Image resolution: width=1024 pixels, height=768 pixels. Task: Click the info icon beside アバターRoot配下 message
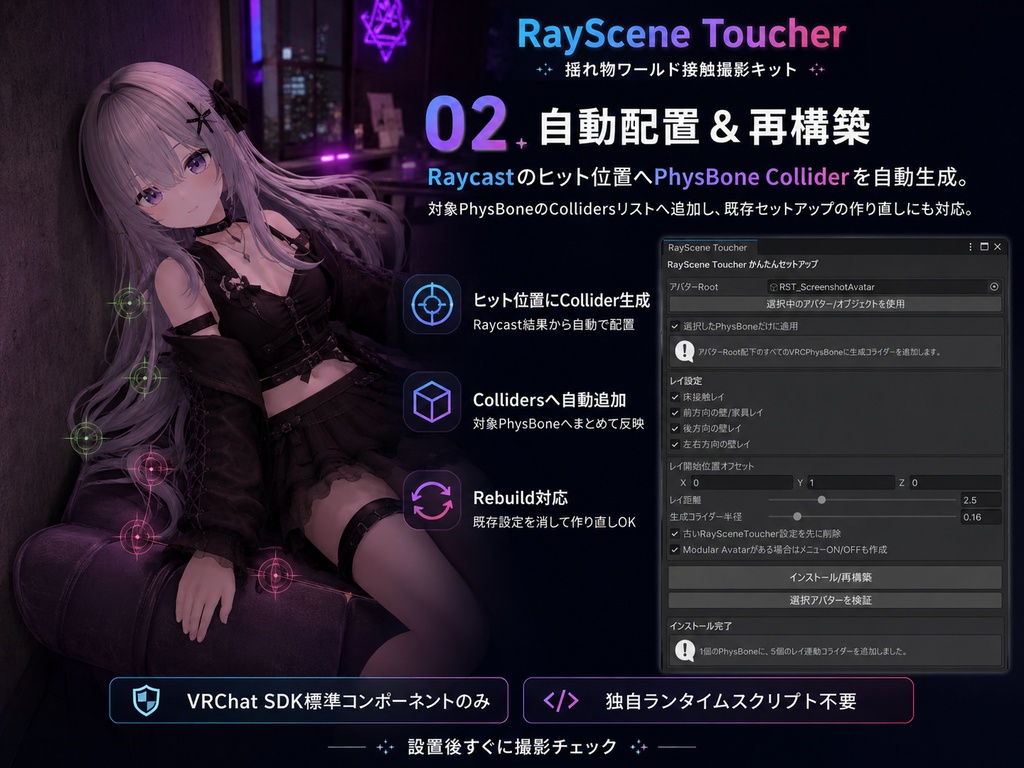pyautogui.click(x=684, y=351)
